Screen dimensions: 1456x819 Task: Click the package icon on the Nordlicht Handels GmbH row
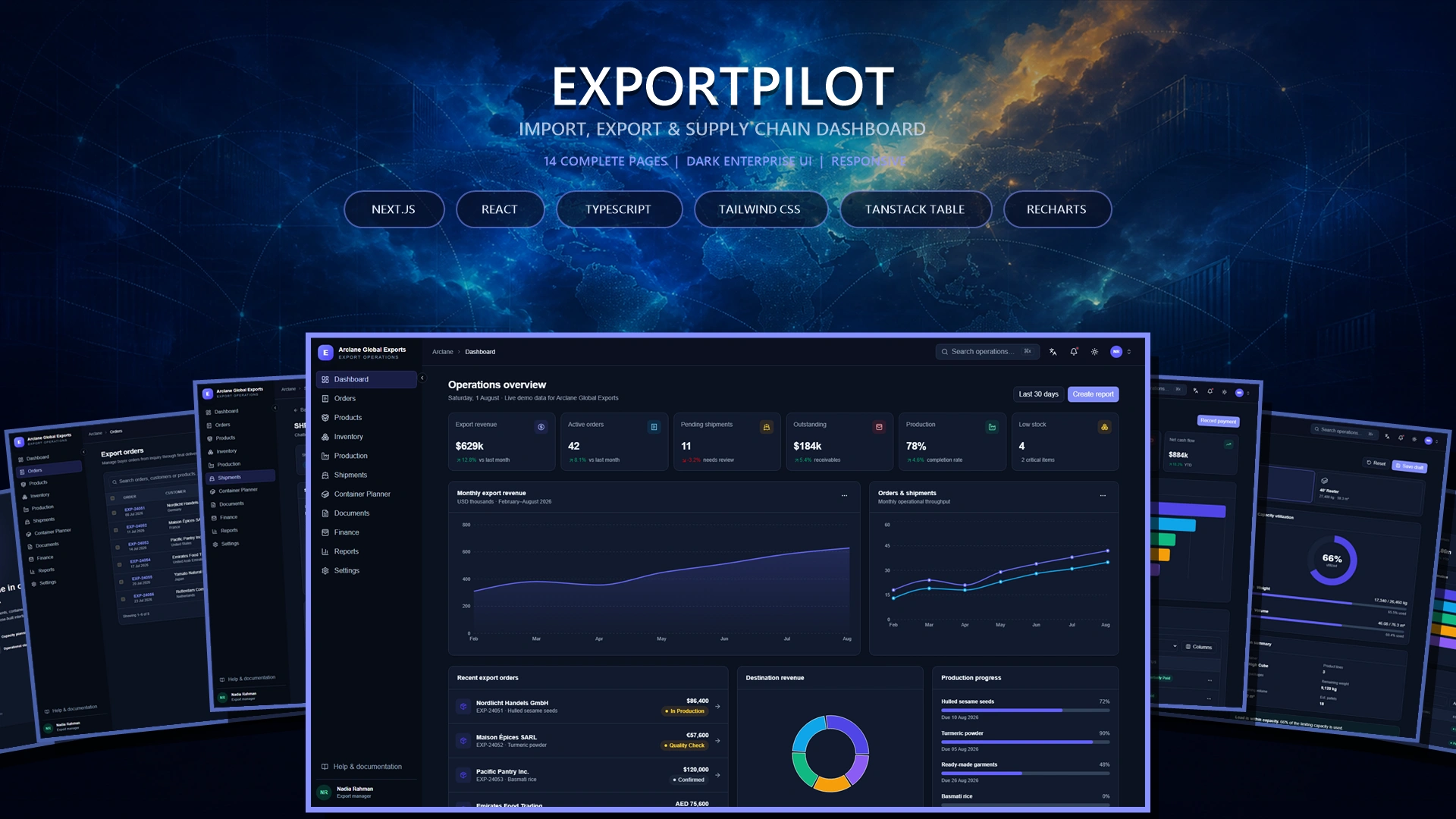coord(463,707)
